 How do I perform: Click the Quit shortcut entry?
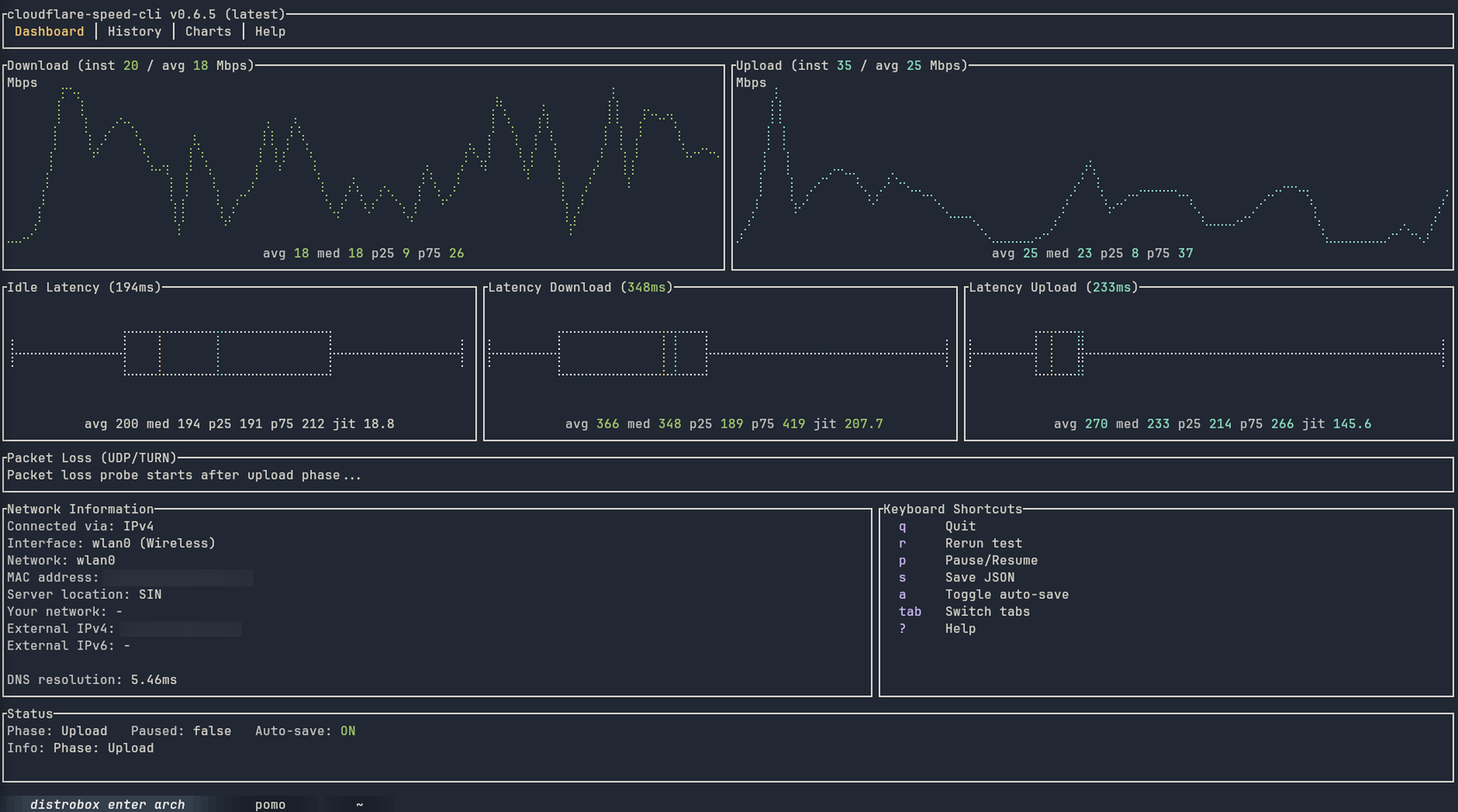pos(960,526)
